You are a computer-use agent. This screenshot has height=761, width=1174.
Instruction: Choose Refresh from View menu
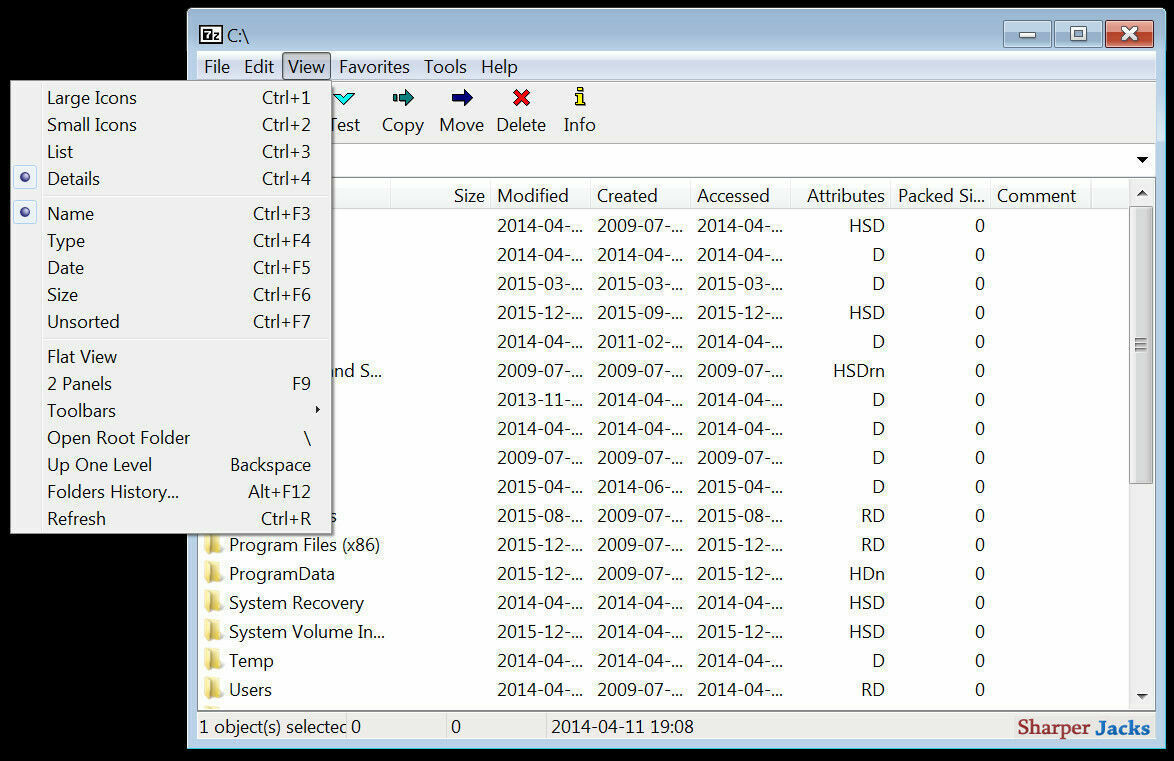(x=170, y=518)
